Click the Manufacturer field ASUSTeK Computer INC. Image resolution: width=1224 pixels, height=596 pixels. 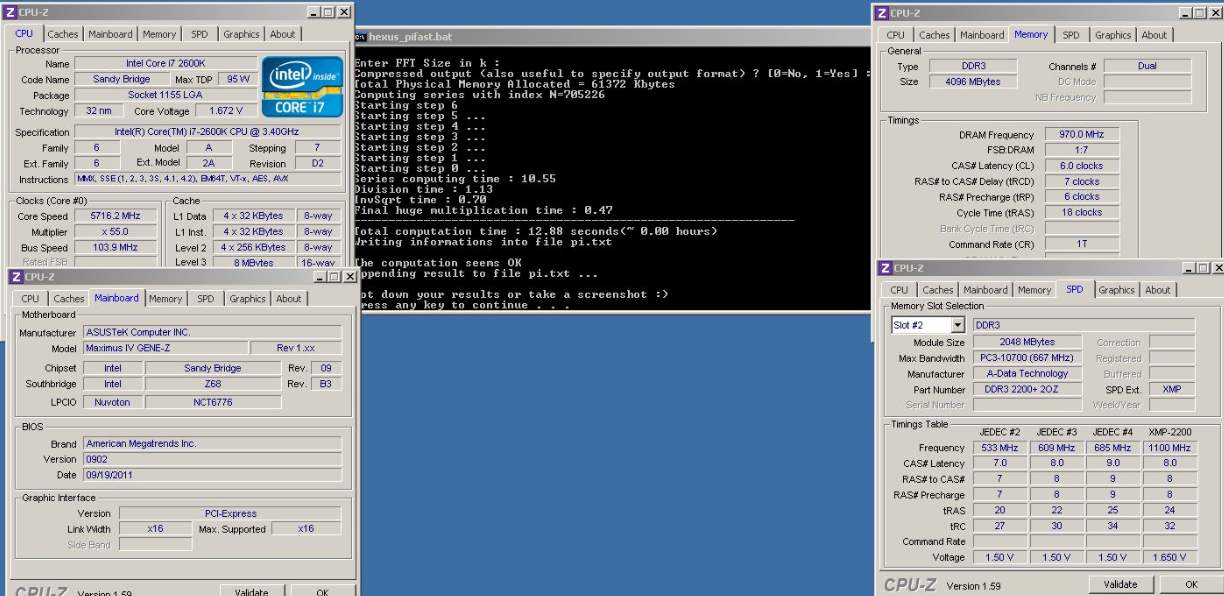(x=211, y=332)
